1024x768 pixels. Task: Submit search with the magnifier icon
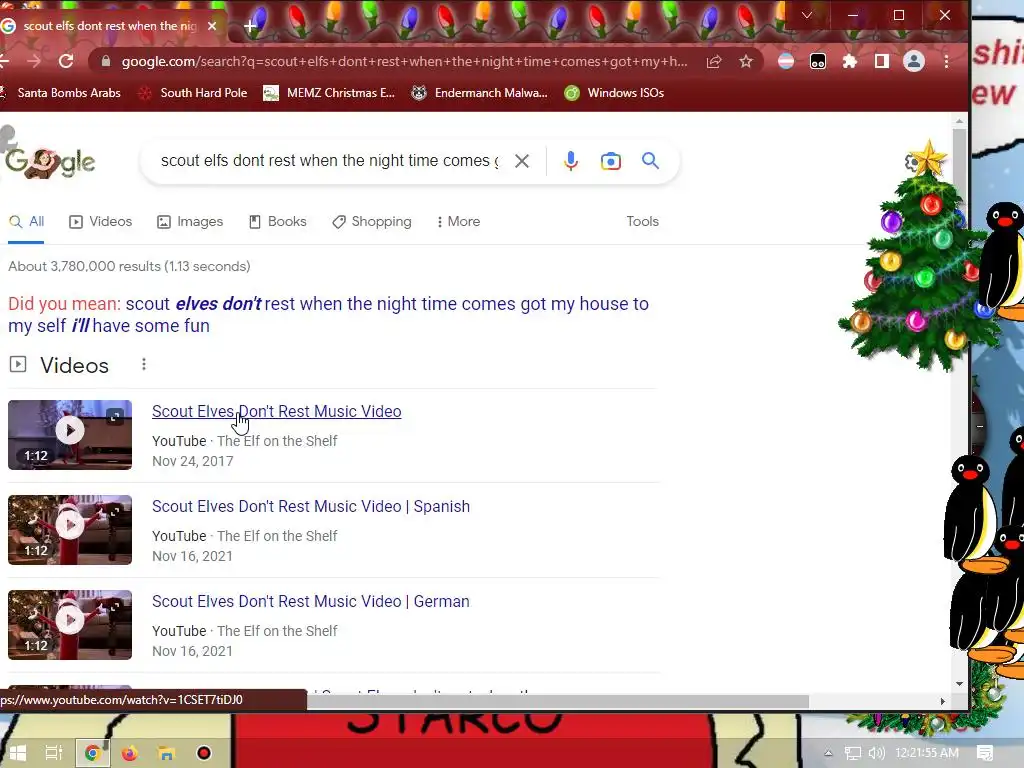tap(650, 161)
